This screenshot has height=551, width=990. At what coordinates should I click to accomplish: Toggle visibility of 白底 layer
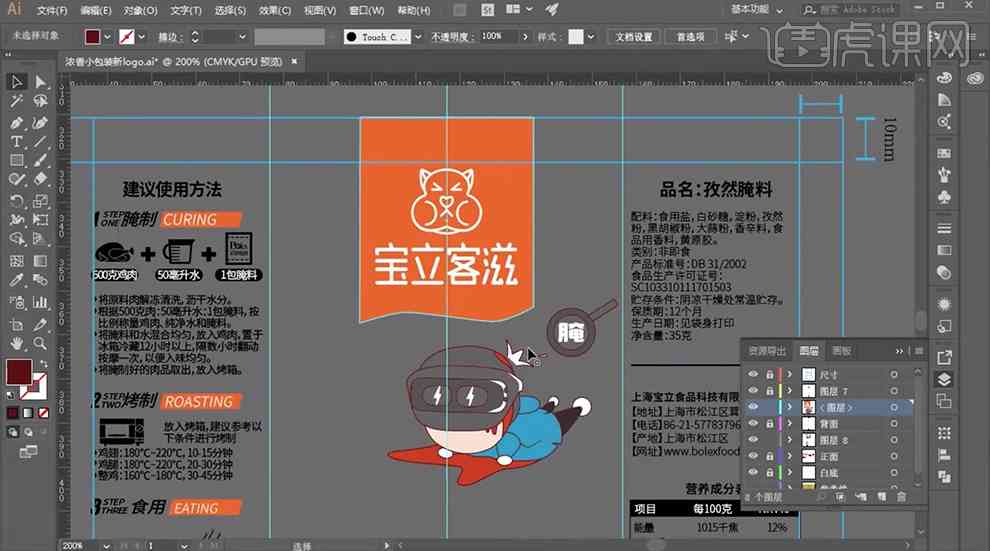pos(753,472)
